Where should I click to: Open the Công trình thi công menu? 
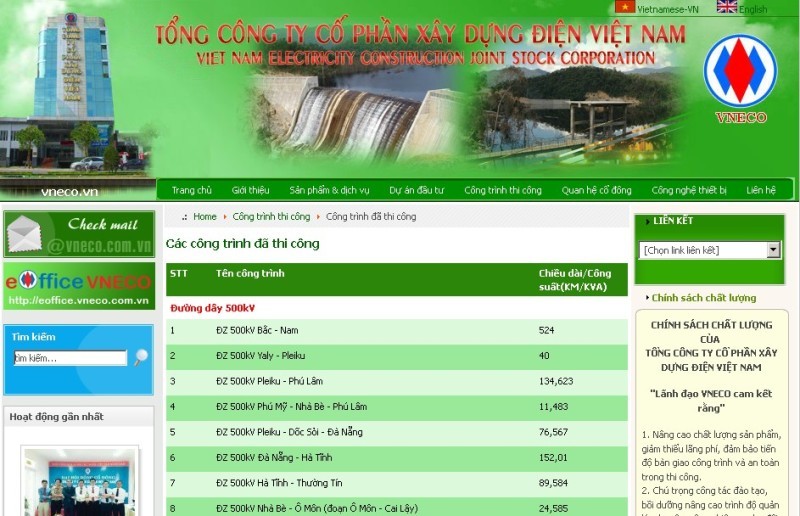click(503, 190)
